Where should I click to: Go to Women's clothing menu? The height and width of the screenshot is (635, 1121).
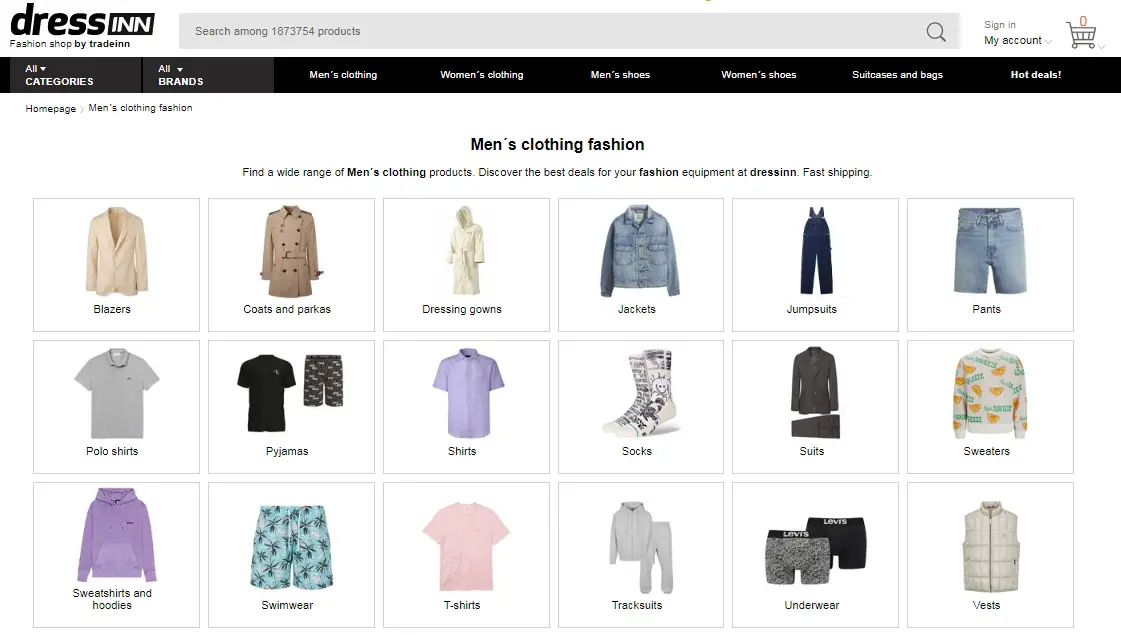pyautogui.click(x=482, y=75)
